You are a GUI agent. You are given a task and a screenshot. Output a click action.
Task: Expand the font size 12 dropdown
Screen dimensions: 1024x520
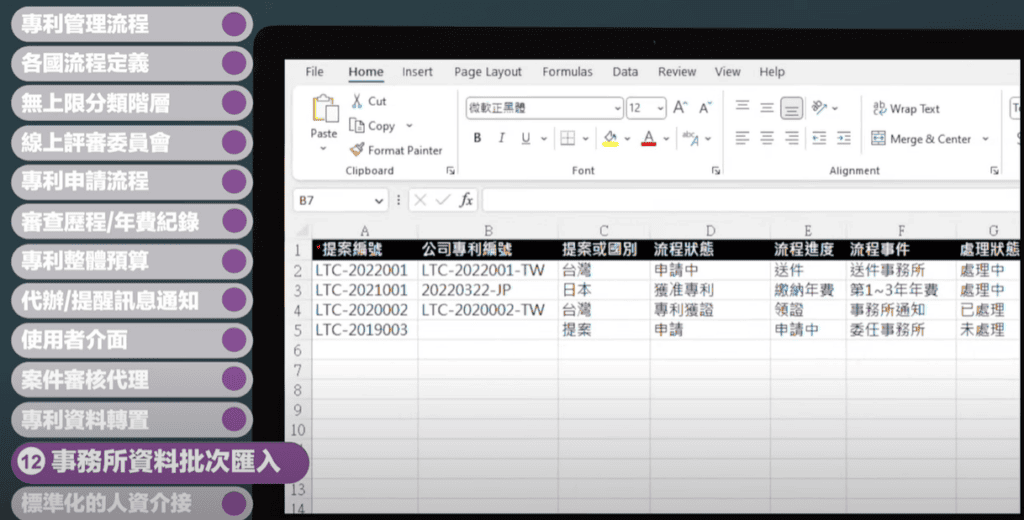(x=660, y=108)
